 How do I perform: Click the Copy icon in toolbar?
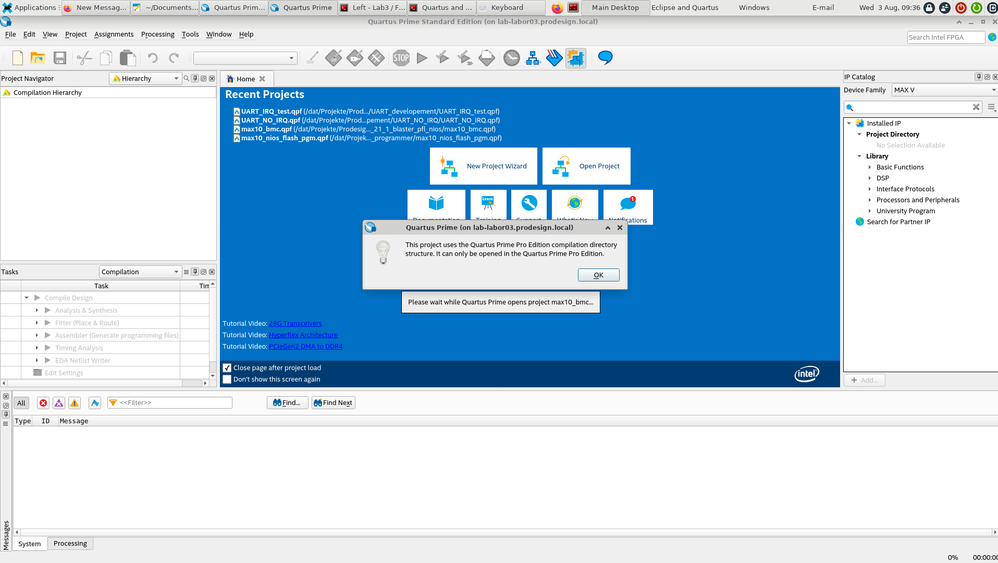point(106,58)
